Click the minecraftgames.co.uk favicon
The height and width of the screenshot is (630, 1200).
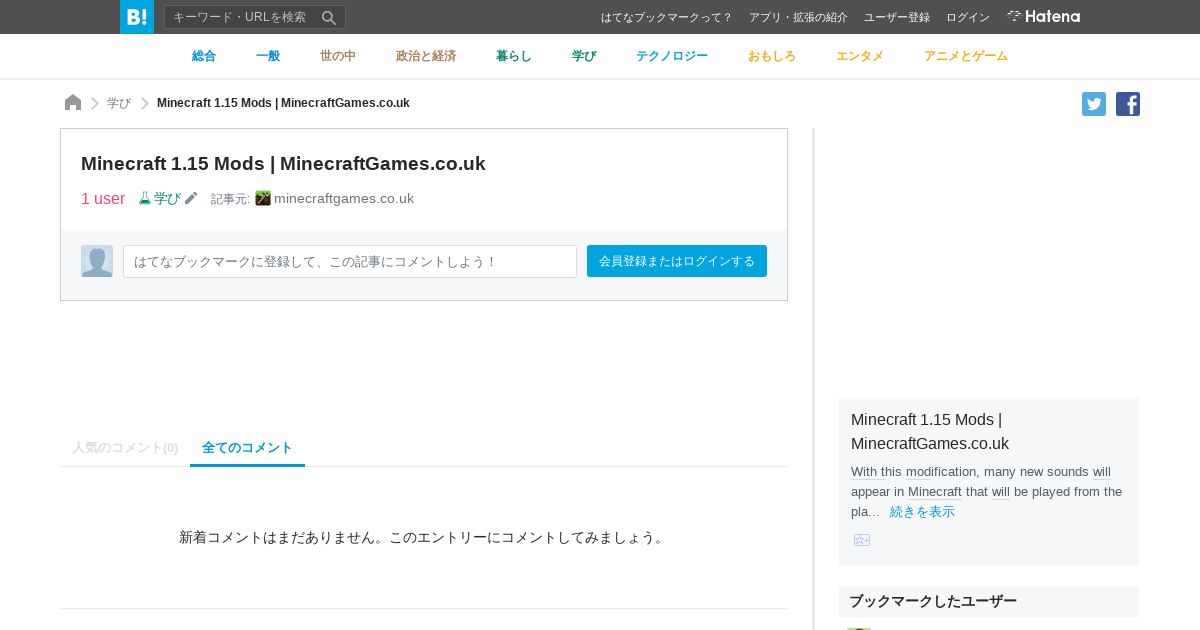pyautogui.click(x=263, y=198)
